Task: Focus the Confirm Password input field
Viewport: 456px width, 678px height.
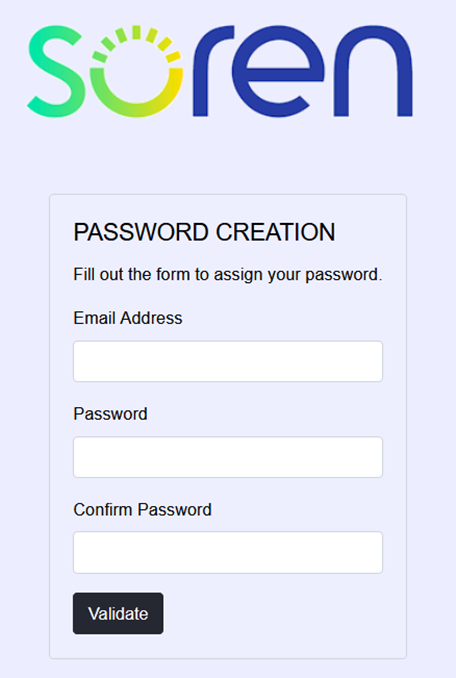Action: 228,553
